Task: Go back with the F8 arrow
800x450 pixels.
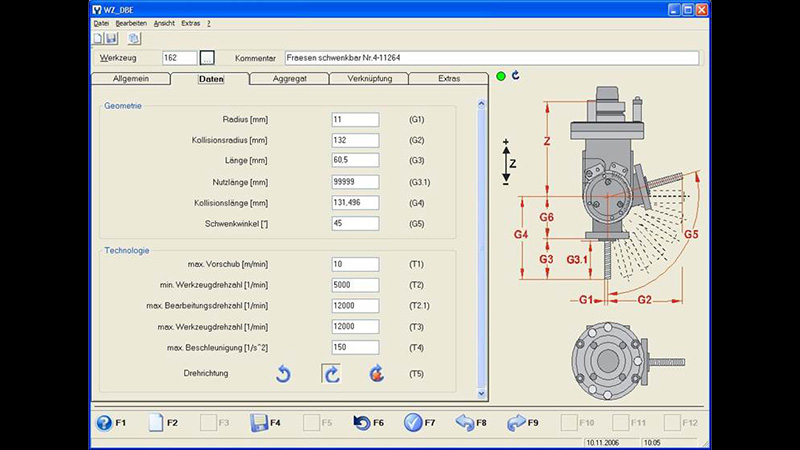Action: point(465,423)
